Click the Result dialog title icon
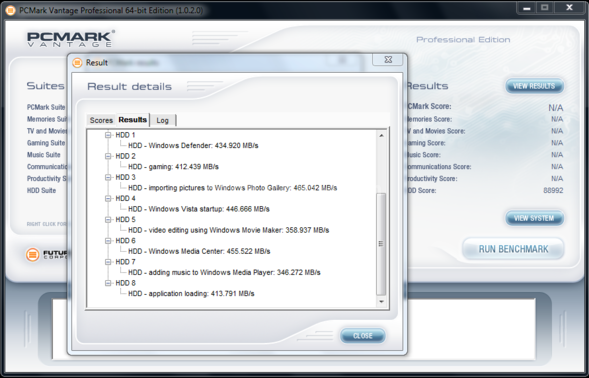 tap(77, 62)
